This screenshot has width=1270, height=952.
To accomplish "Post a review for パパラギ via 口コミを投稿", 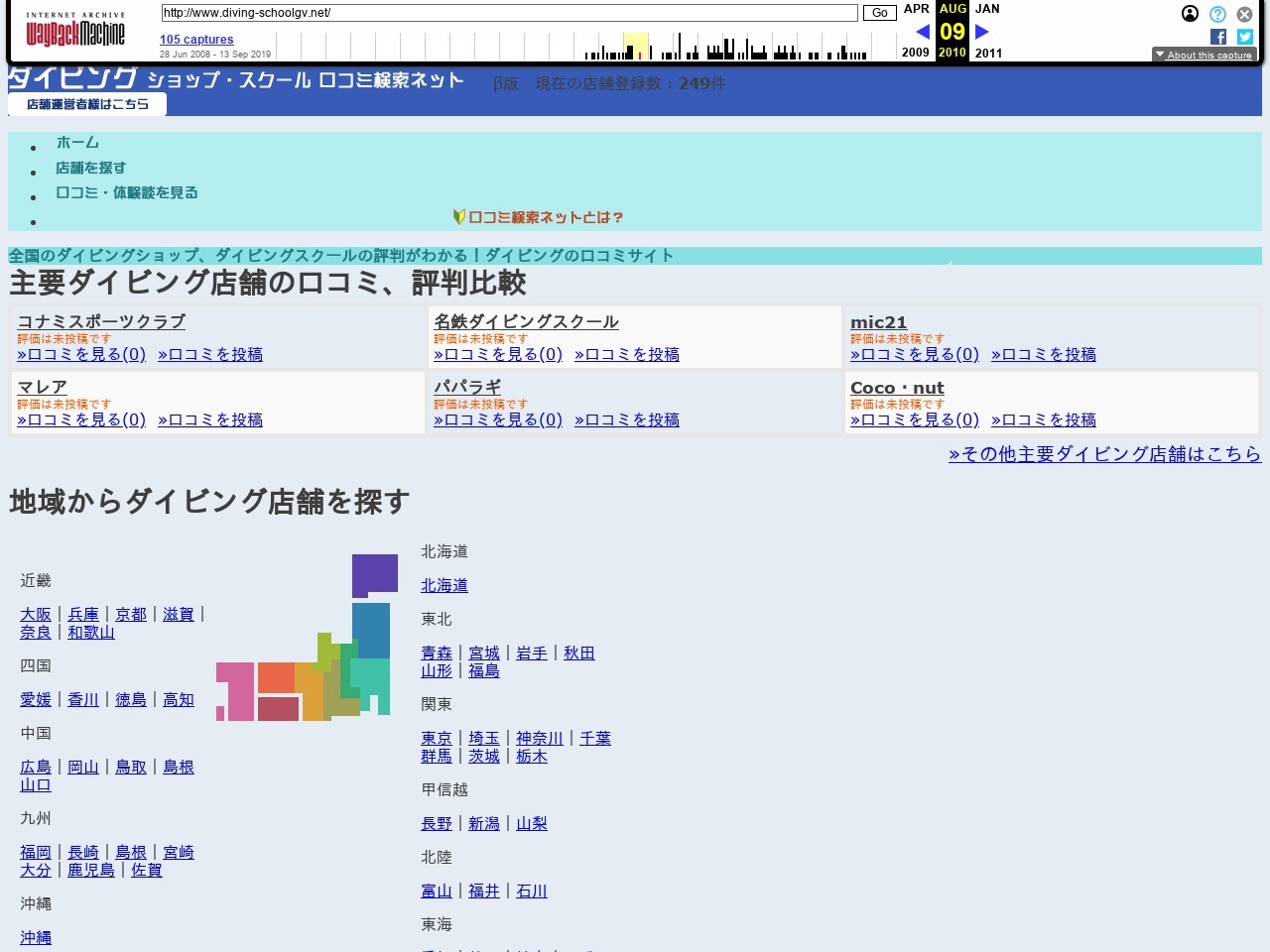I will pos(627,419).
